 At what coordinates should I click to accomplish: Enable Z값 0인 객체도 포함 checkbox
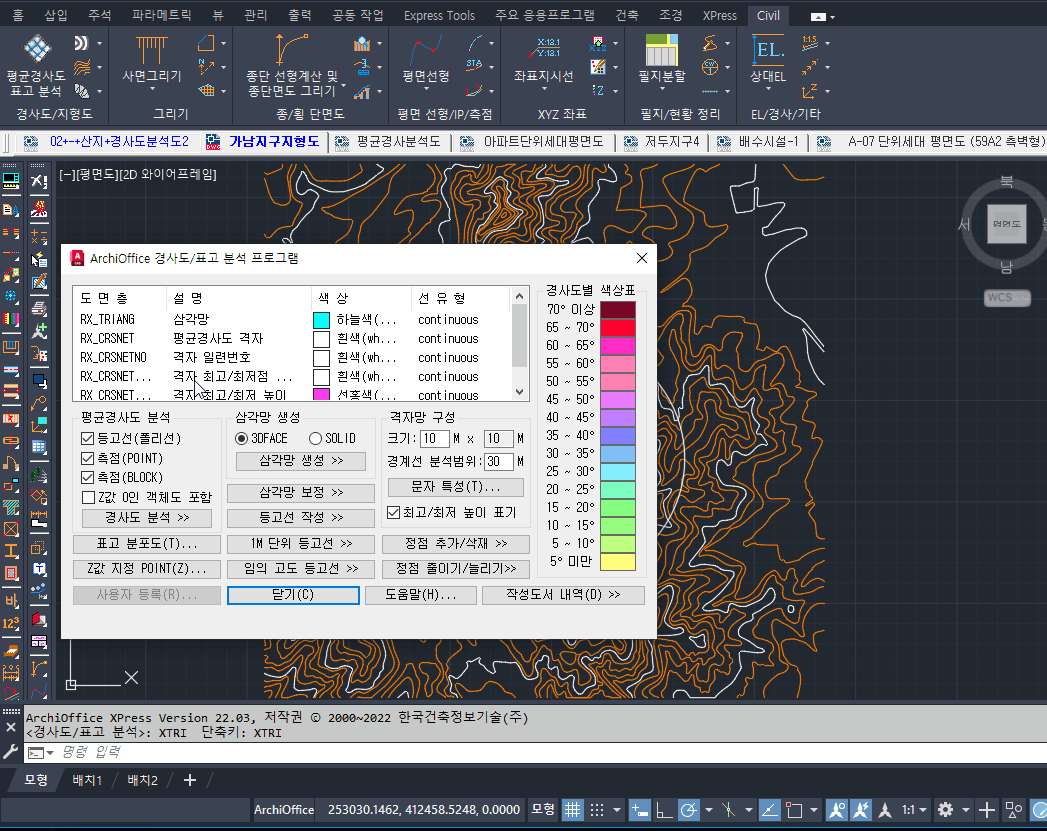click(x=87, y=497)
